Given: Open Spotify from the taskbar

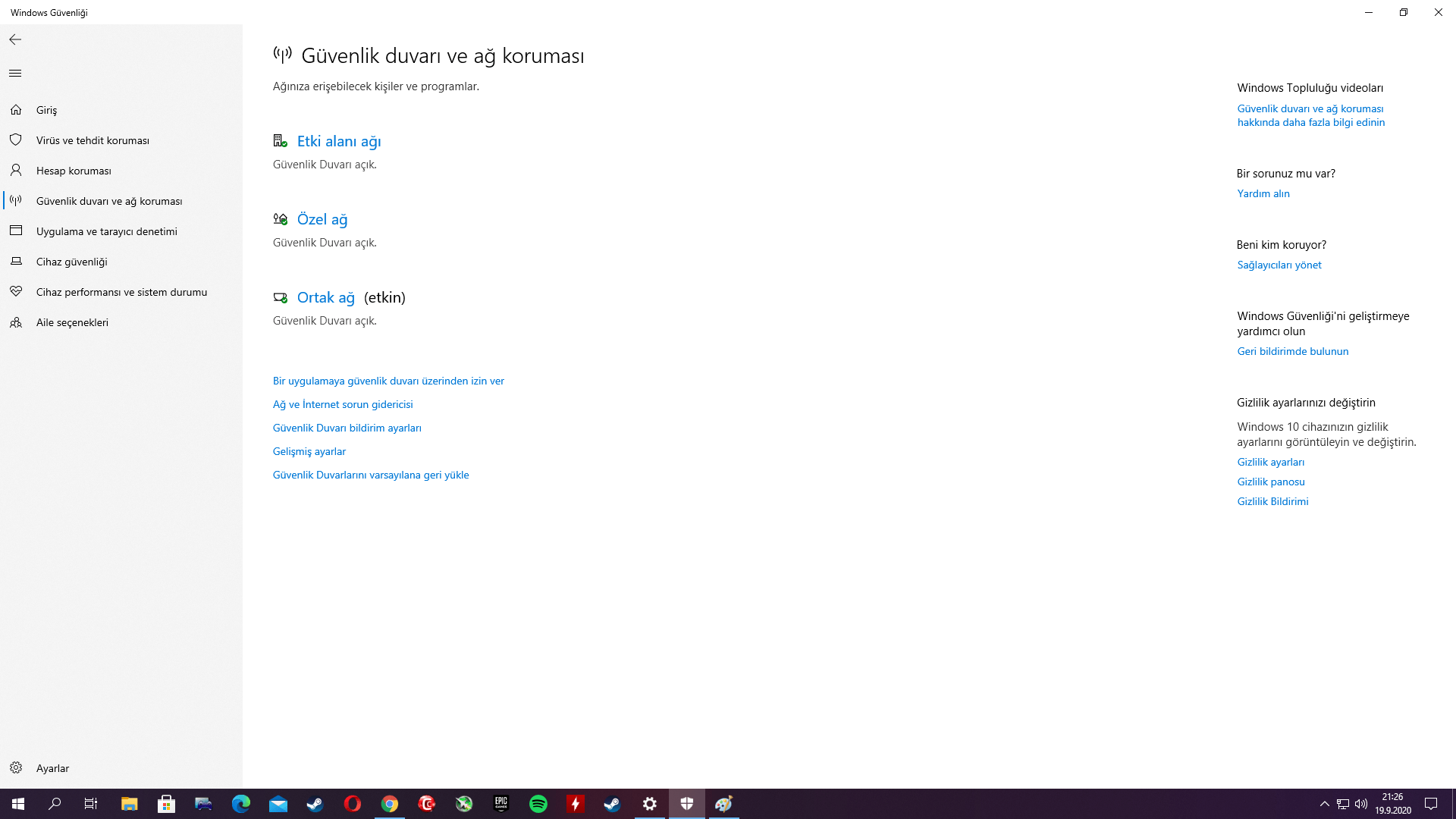Looking at the screenshot, I should coord(538,804).
